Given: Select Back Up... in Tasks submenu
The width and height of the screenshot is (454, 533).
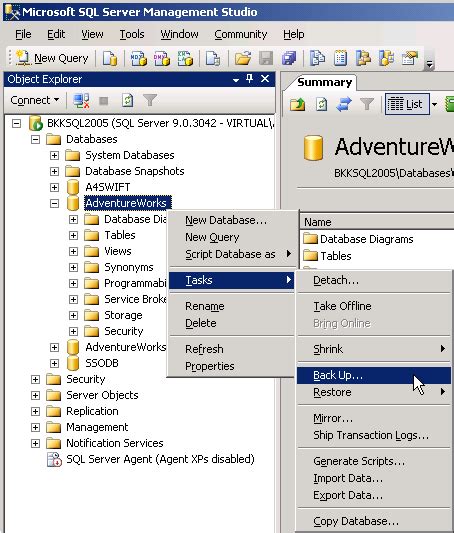Looking at the screenshot, I should pyautogui.click(x=374, y=375).
